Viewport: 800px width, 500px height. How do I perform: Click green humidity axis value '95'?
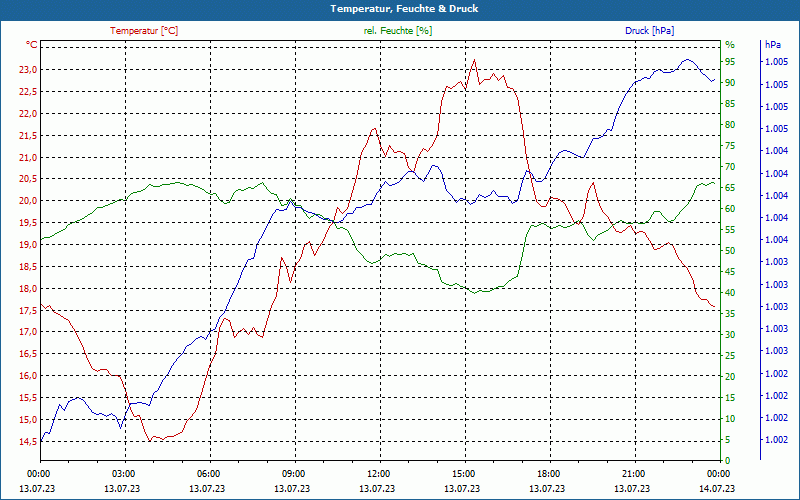730,62
